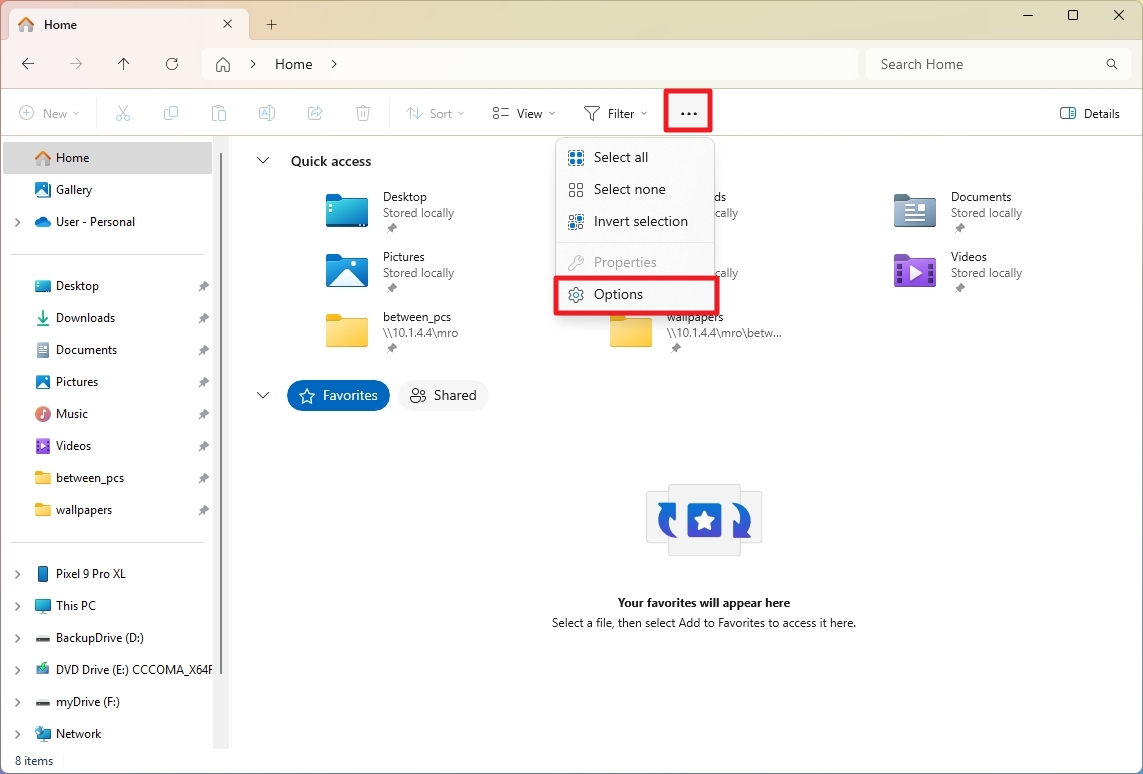The height and width of the screenshot is (774, 1143).
Task: Switch to the Shared filter
Action: 443,395
